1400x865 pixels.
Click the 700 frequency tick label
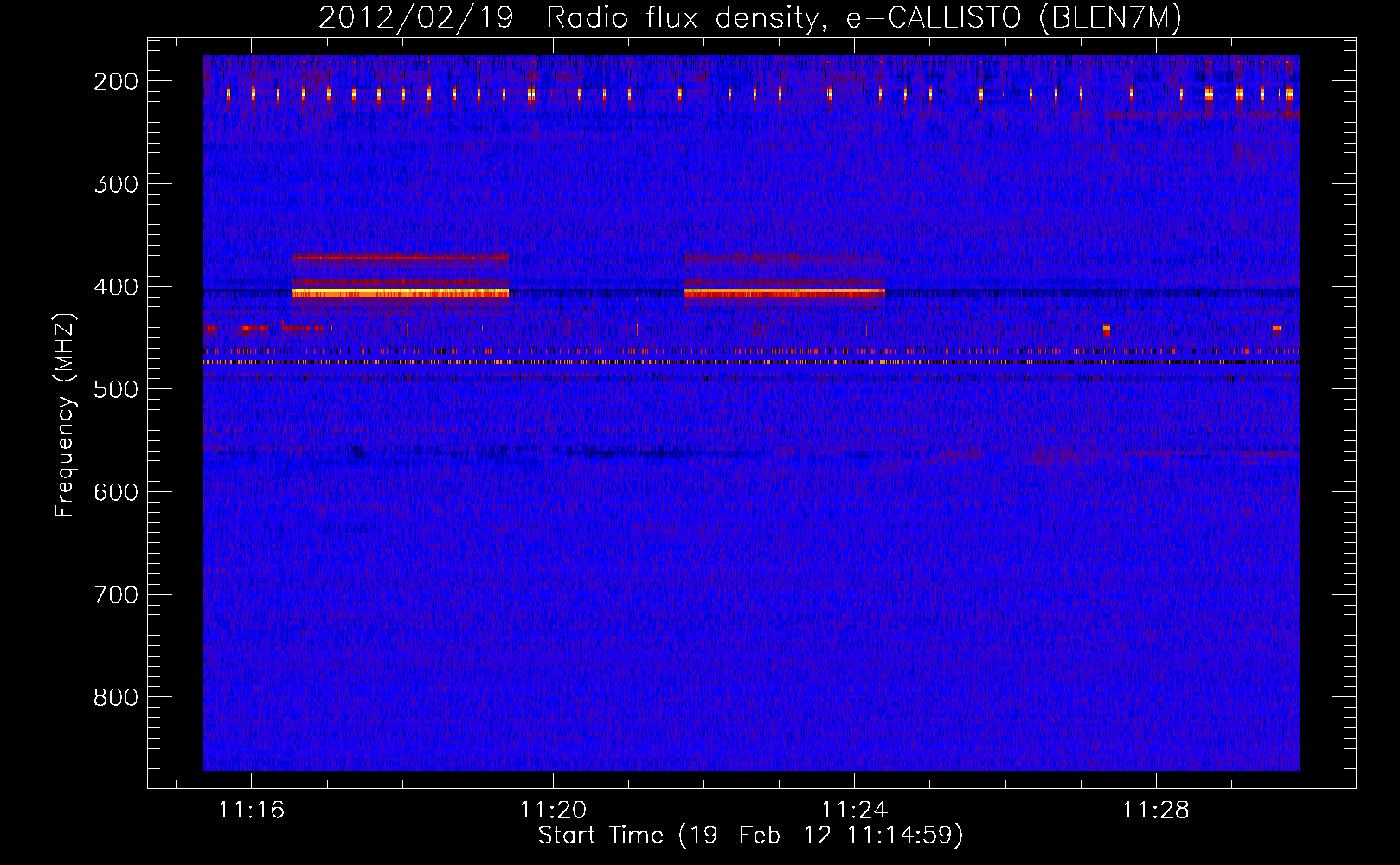tap(116, 595)
